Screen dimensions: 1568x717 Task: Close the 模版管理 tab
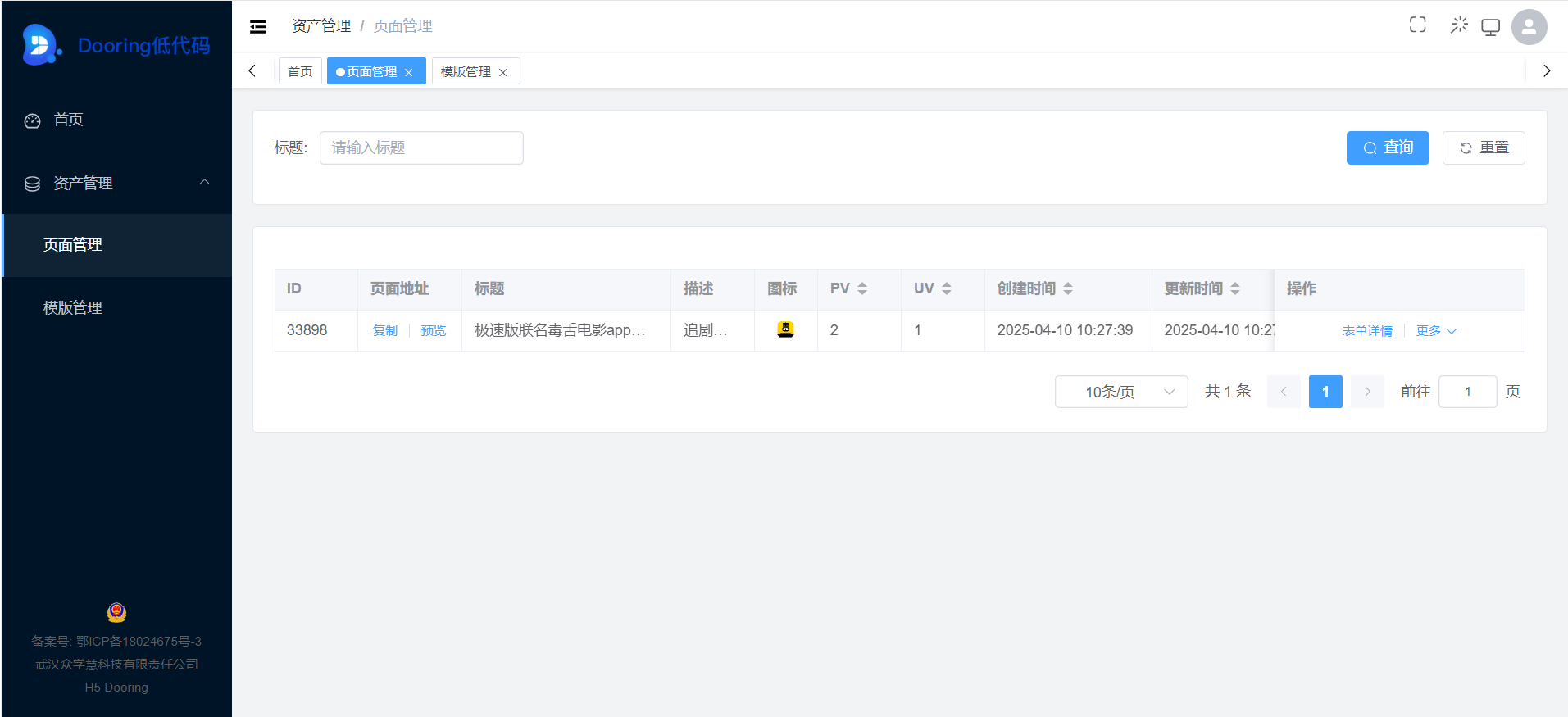[503, 72]
